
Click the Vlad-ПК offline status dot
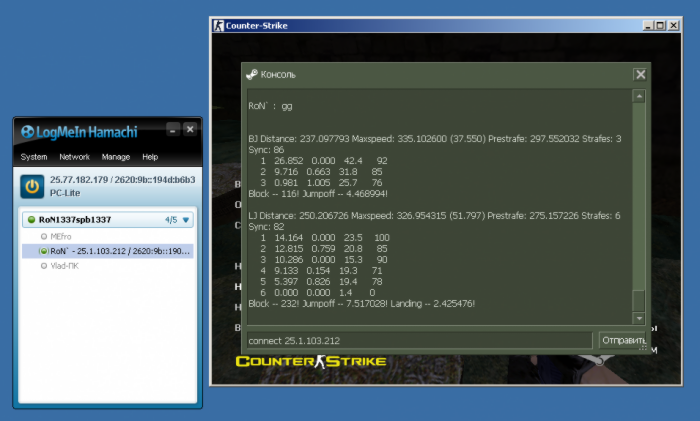click(43, 266)
